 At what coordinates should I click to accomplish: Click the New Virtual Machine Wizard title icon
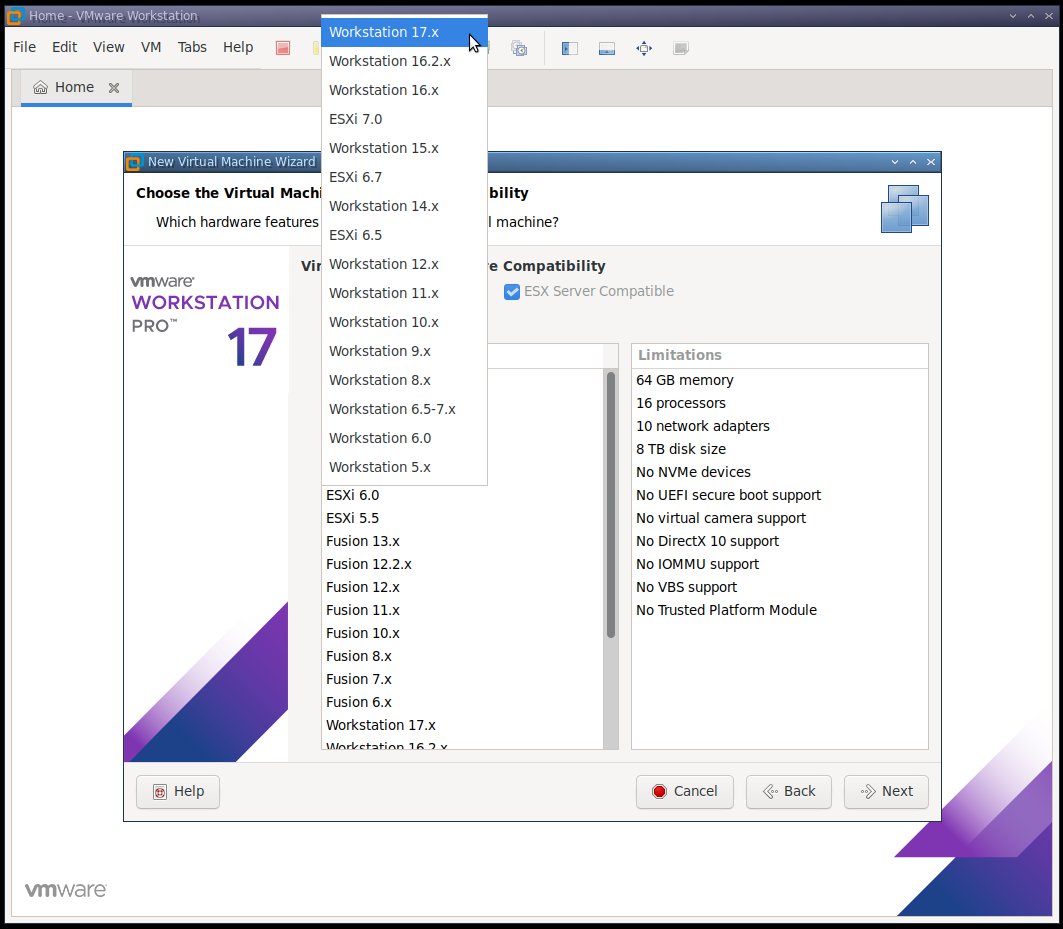tap(134, 162)
